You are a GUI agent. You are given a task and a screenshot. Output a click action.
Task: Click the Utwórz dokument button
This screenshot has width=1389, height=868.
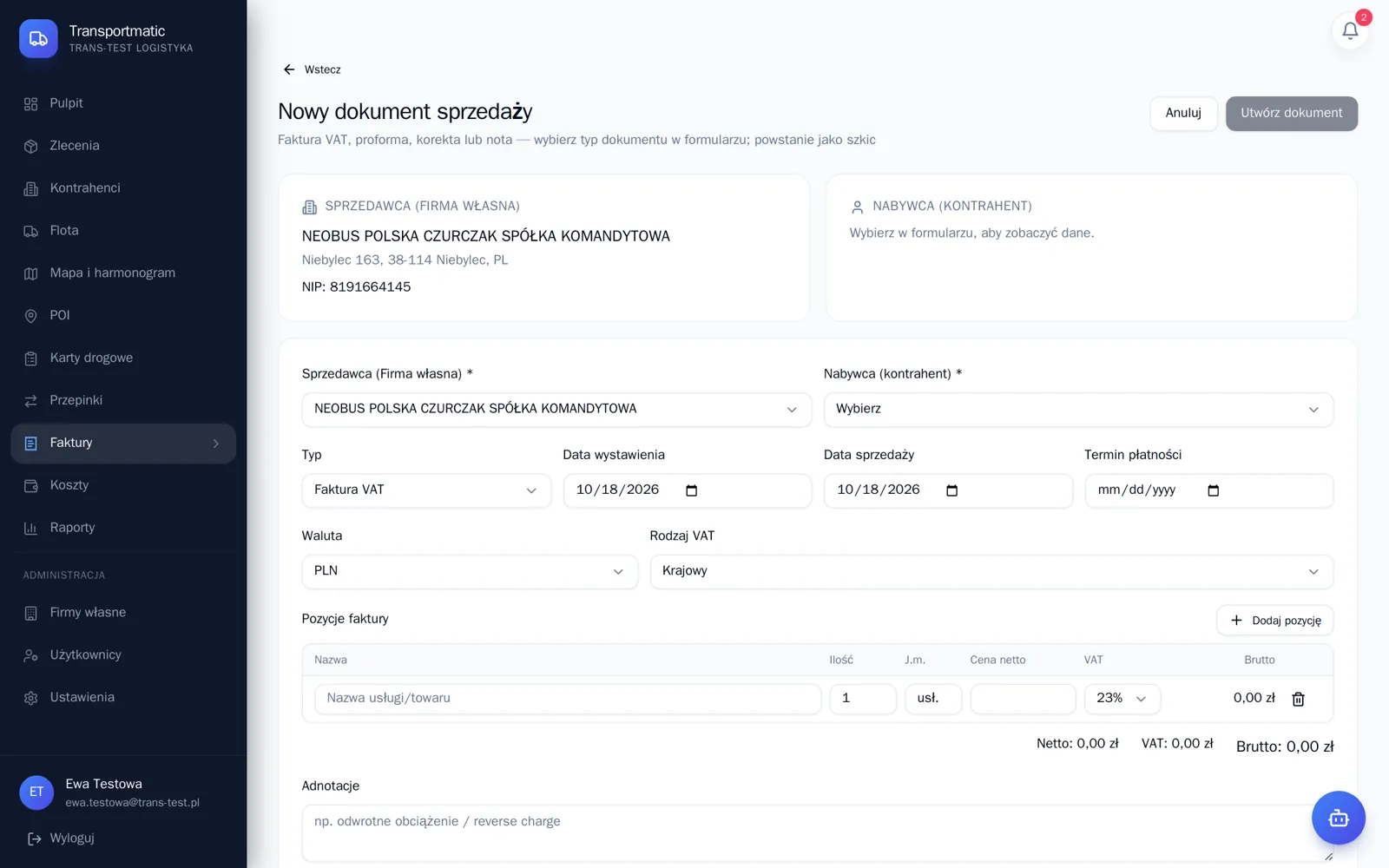pos(1291,114)
